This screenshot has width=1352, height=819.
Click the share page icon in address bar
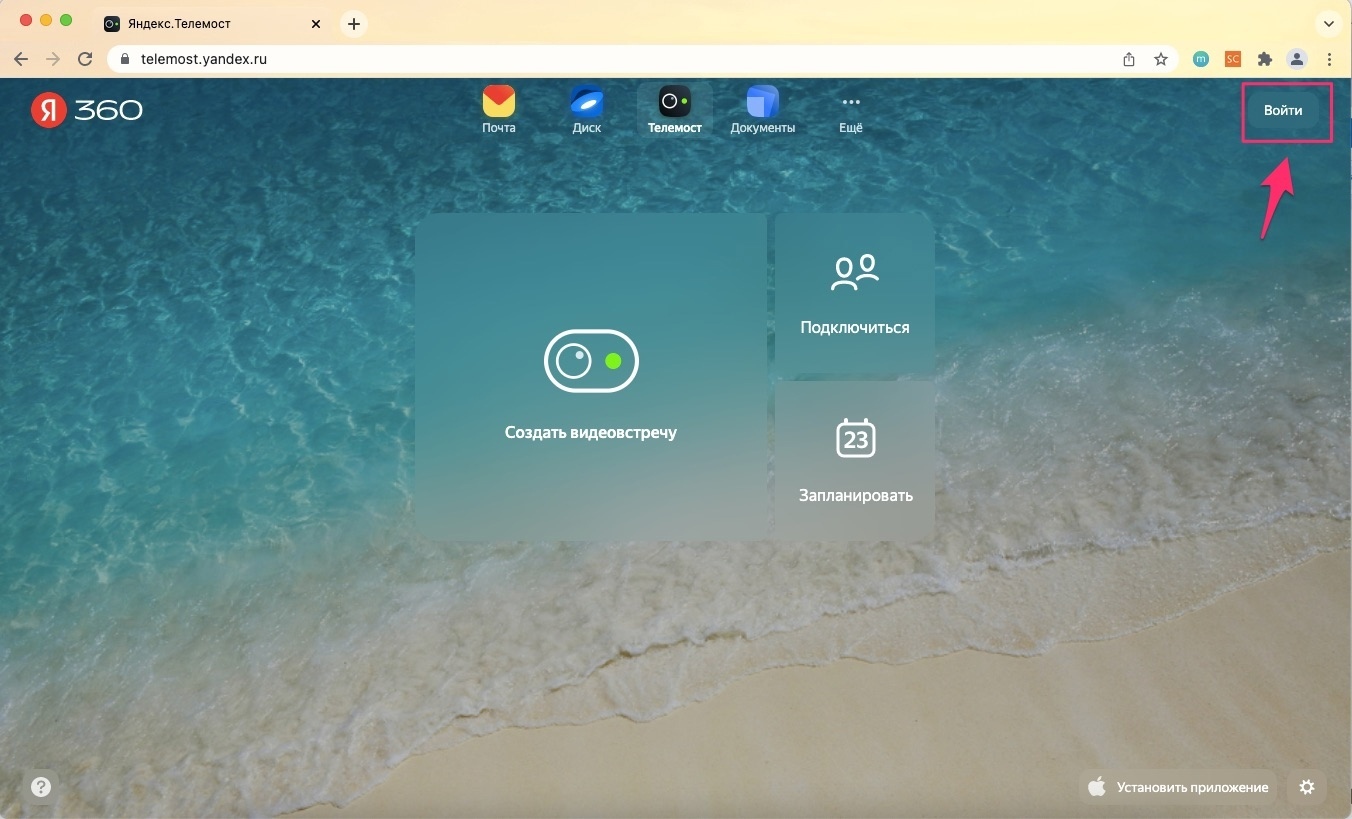pos(1129,59)
